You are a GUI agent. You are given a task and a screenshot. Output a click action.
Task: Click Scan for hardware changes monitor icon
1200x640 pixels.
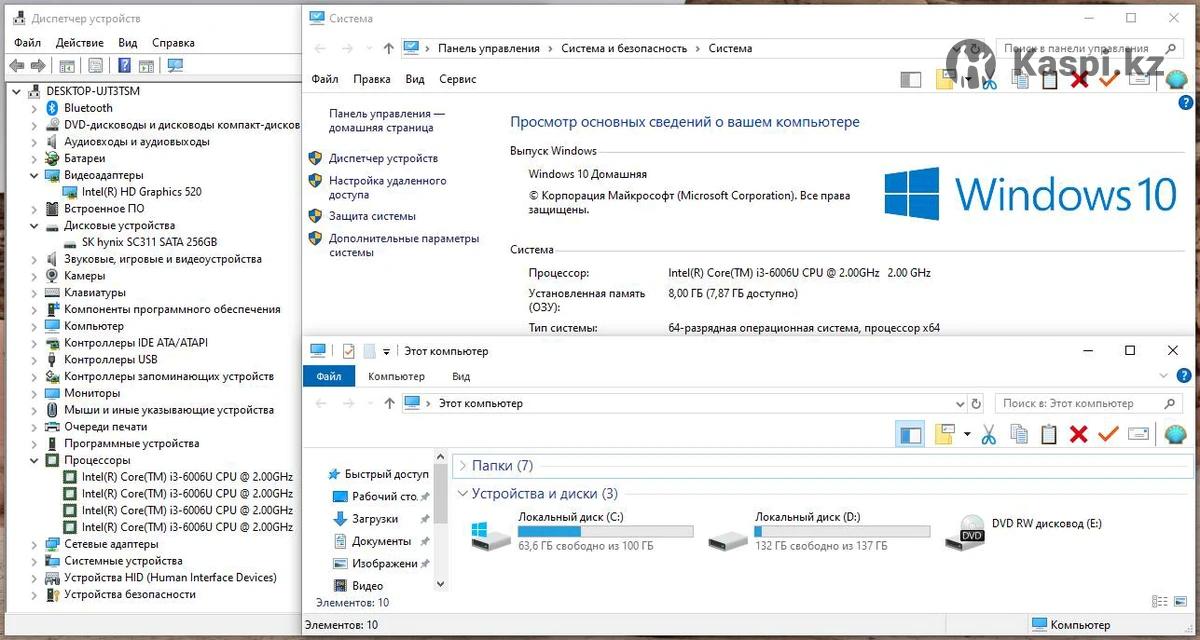pyautogui.click(x=175, y=66)
